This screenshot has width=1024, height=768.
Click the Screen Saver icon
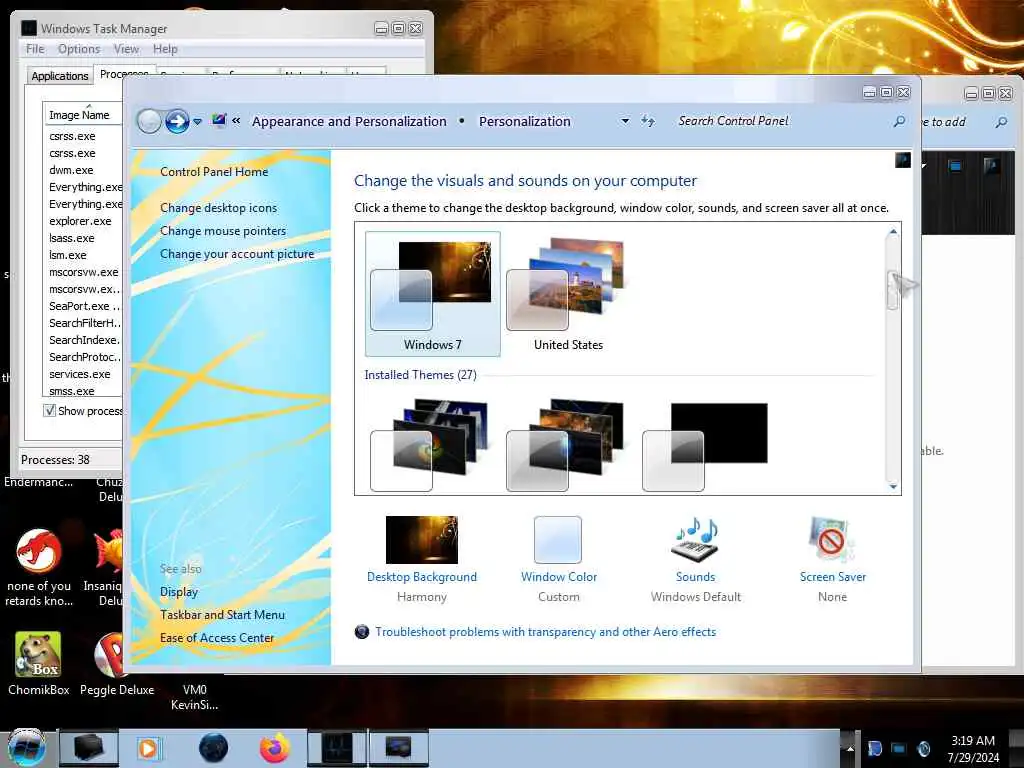[831, 539]
